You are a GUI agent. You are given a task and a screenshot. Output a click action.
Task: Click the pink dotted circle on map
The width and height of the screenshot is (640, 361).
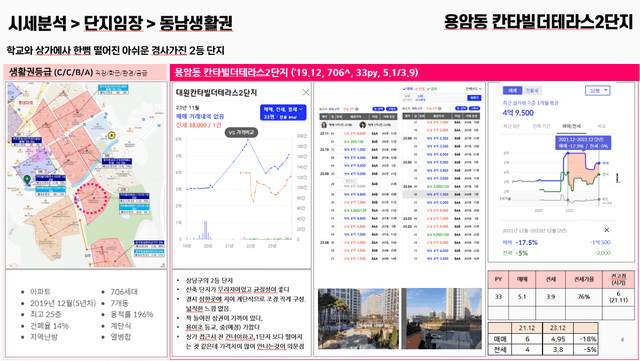[x=91, y=198]
